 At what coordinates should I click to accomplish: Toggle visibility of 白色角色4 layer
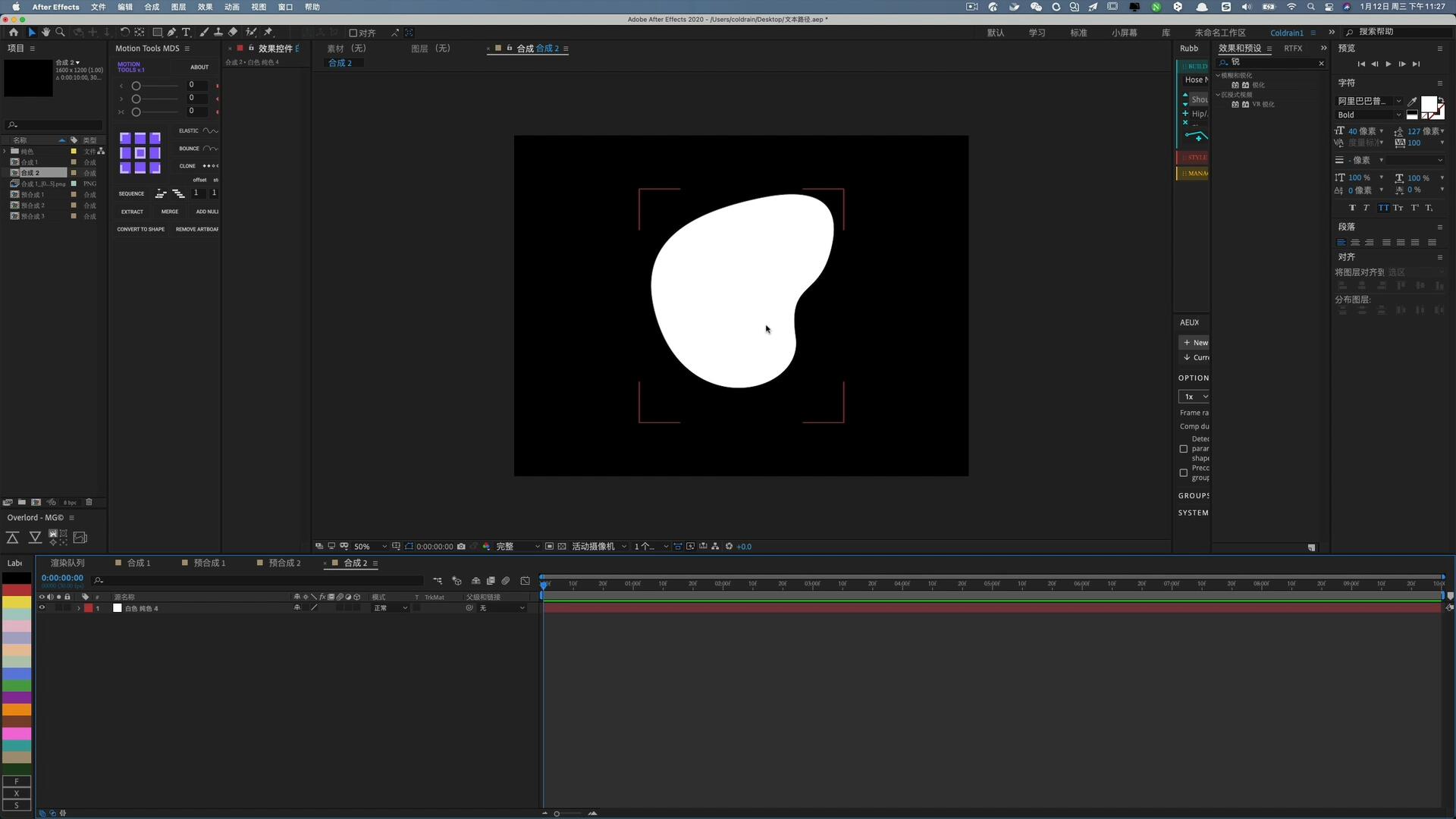[42, 608]
